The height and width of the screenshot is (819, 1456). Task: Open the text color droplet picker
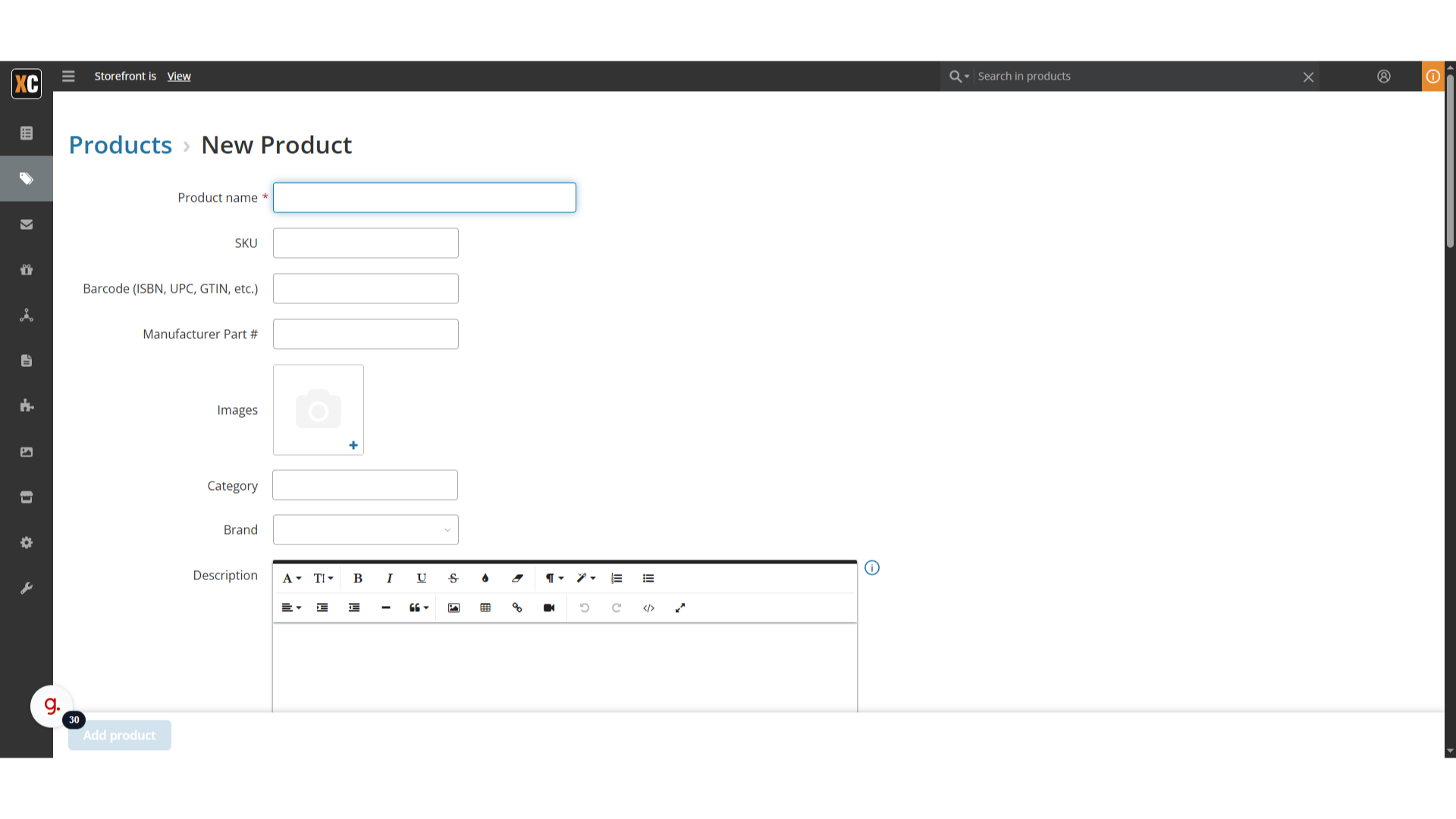point(485,579)
